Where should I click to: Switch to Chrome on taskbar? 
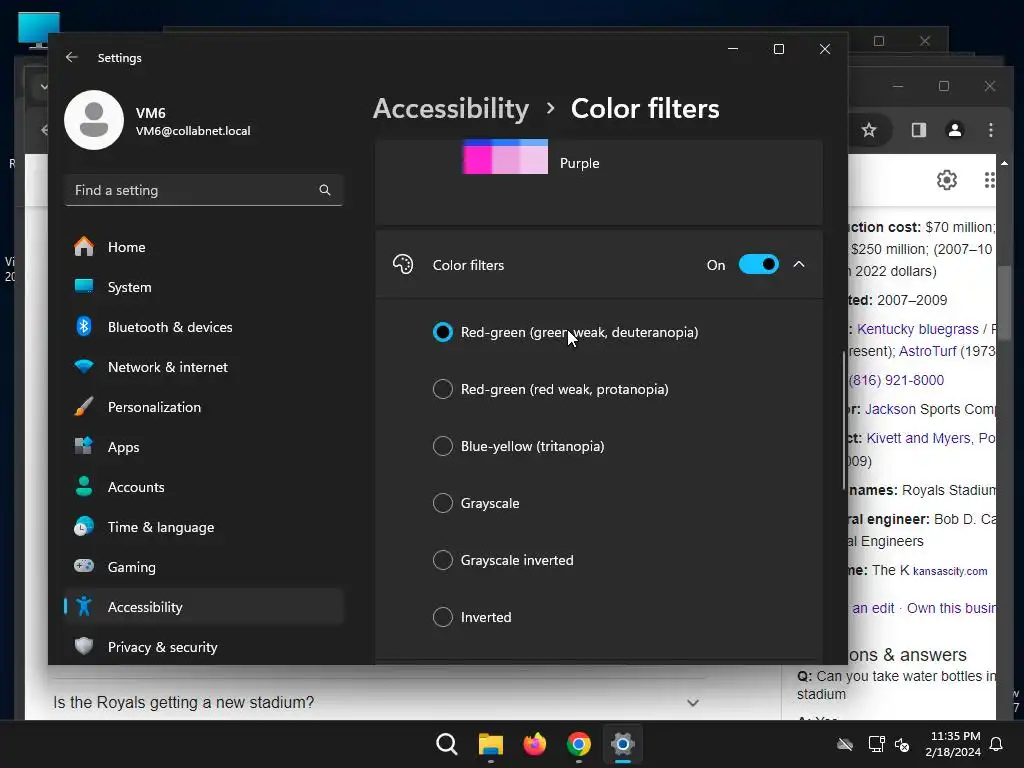(579, 744)
